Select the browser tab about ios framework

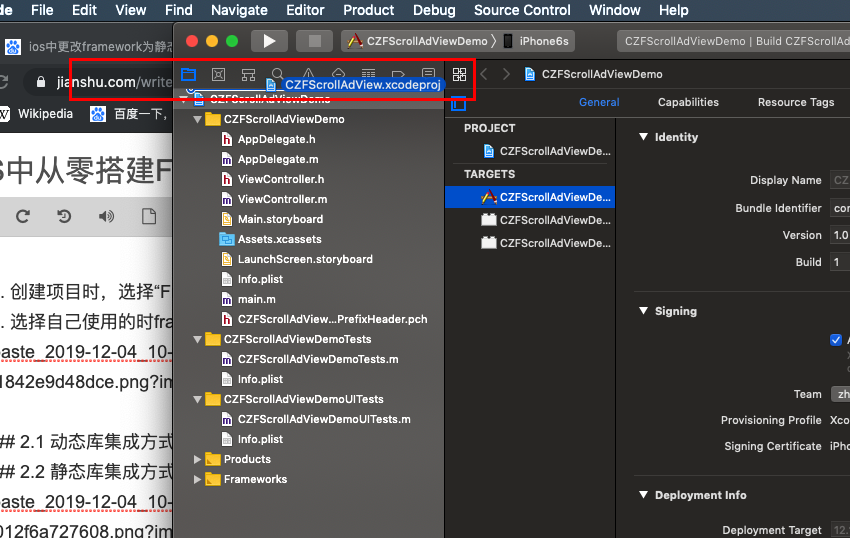89,47
